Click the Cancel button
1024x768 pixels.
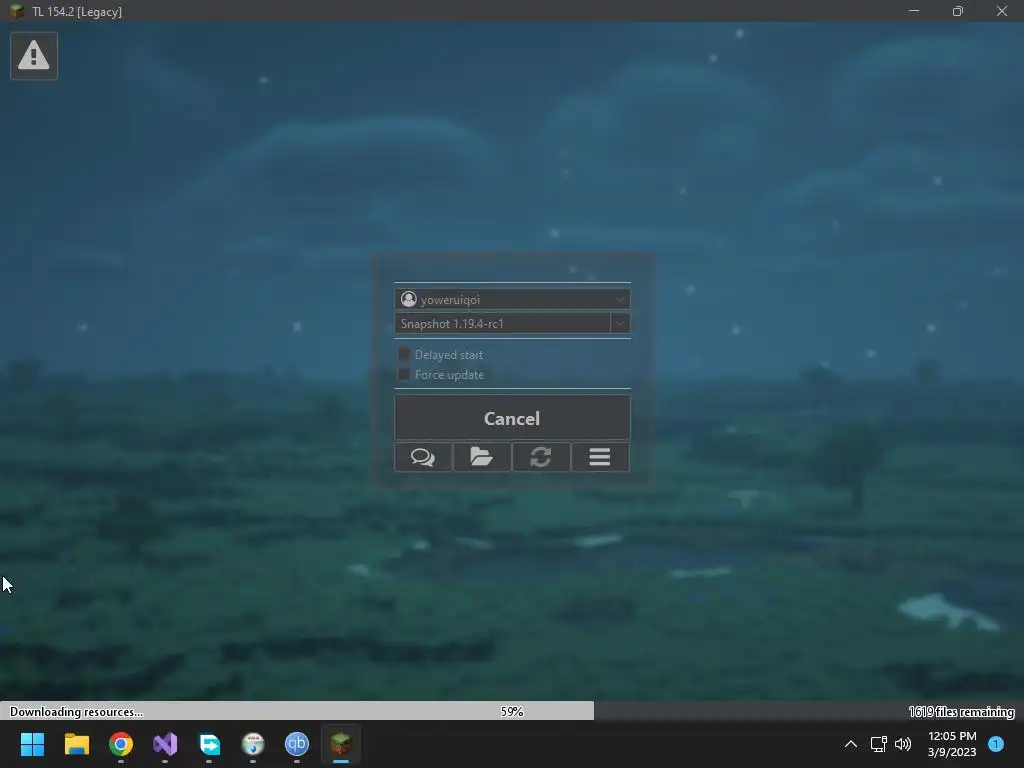coord(512,418)
